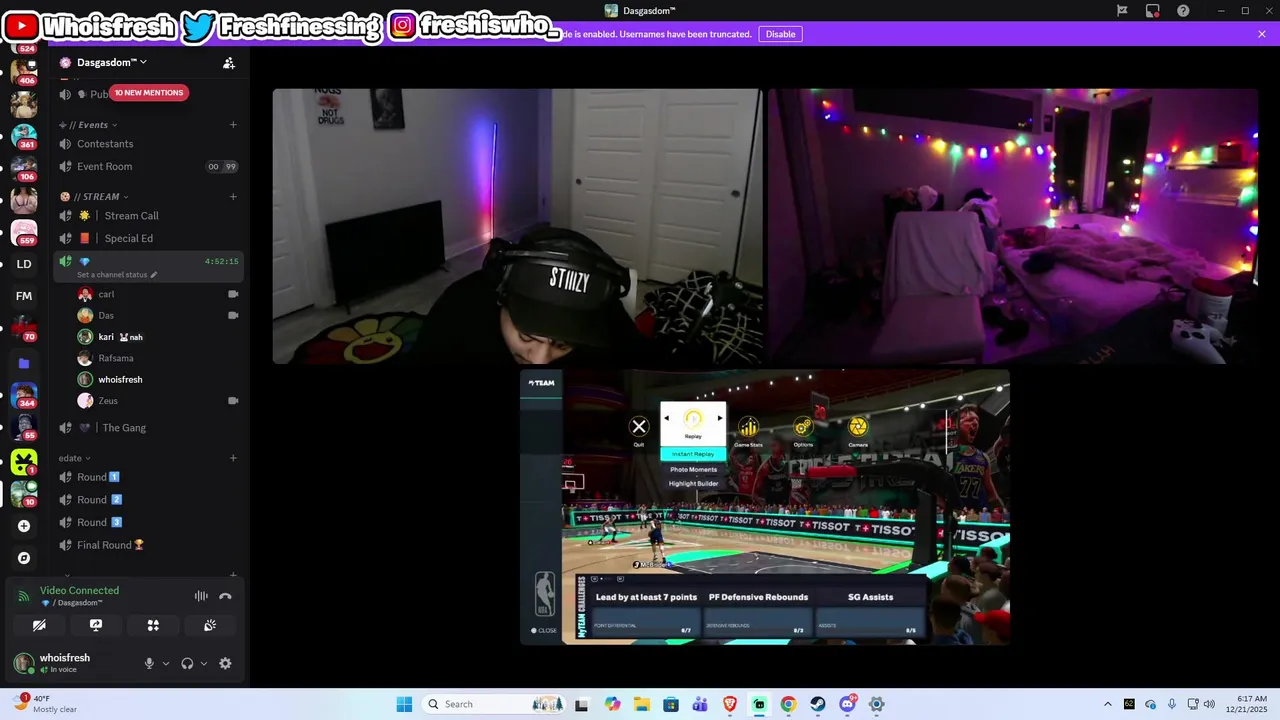The width and height of the screenshot is (1280, 720).
Task: Open the Start an Activity icon
Action: (153, 625)
